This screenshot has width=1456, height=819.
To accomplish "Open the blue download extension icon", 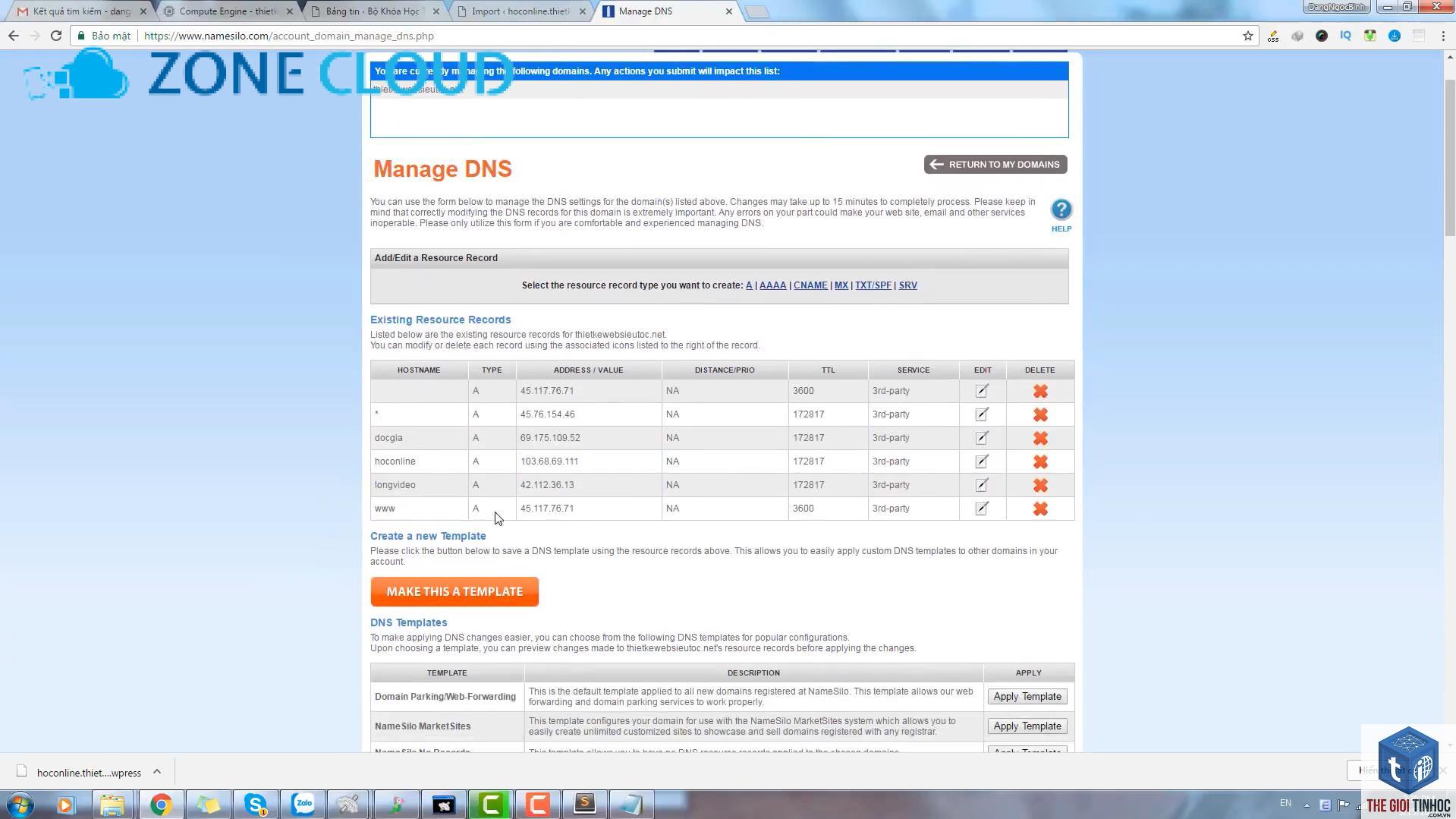I will [x=1395, y=36].
